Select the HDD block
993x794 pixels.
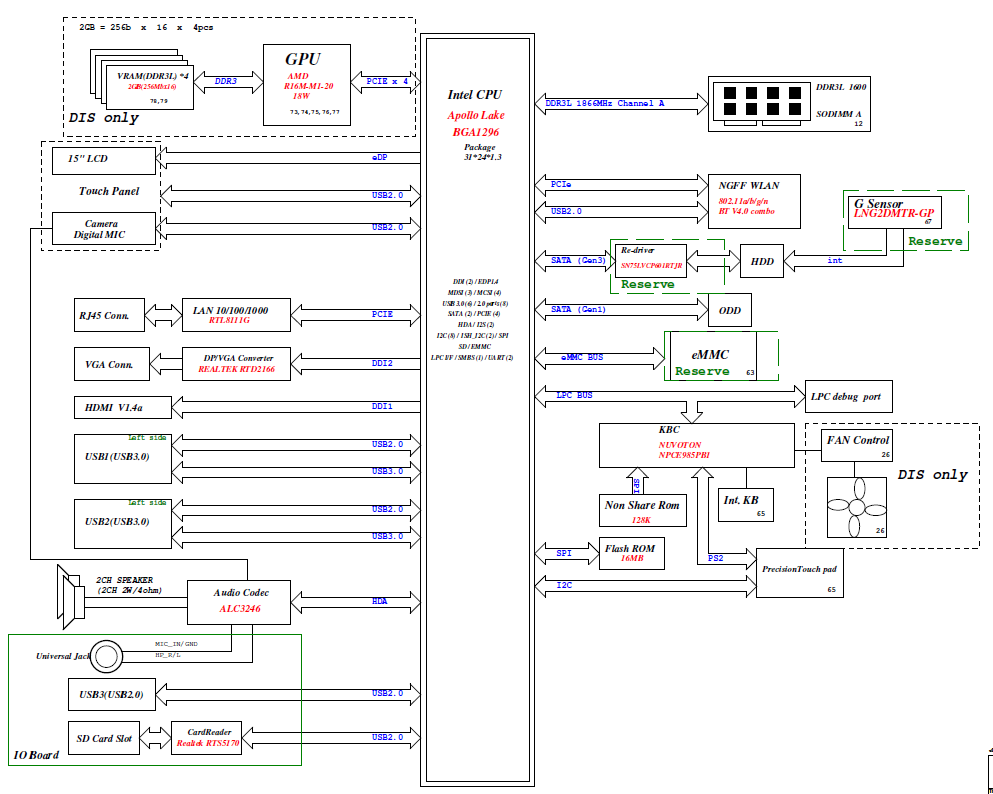tap(762, 261)
